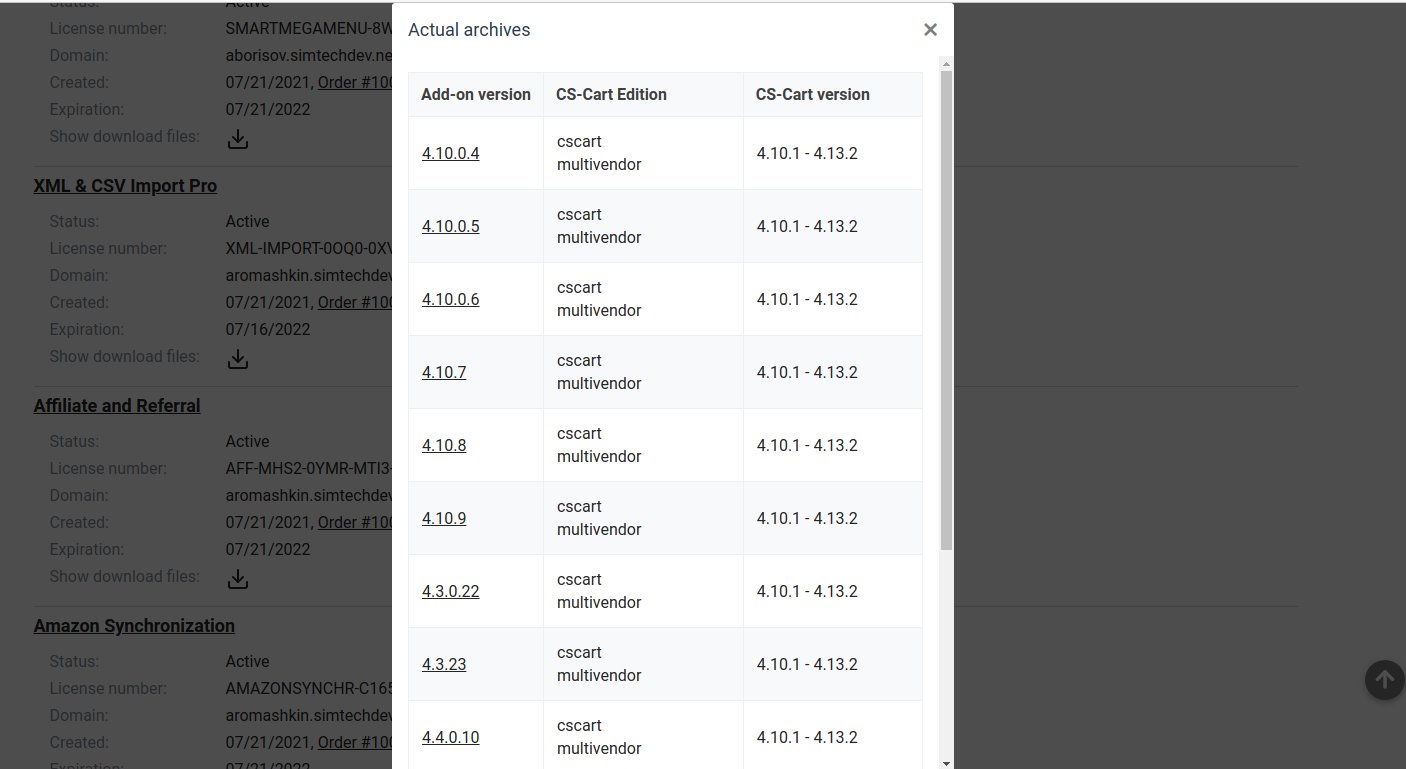Click CS-Cart version cell in 4.10.7 row
1406x769 pixels.
pos(832,372)
